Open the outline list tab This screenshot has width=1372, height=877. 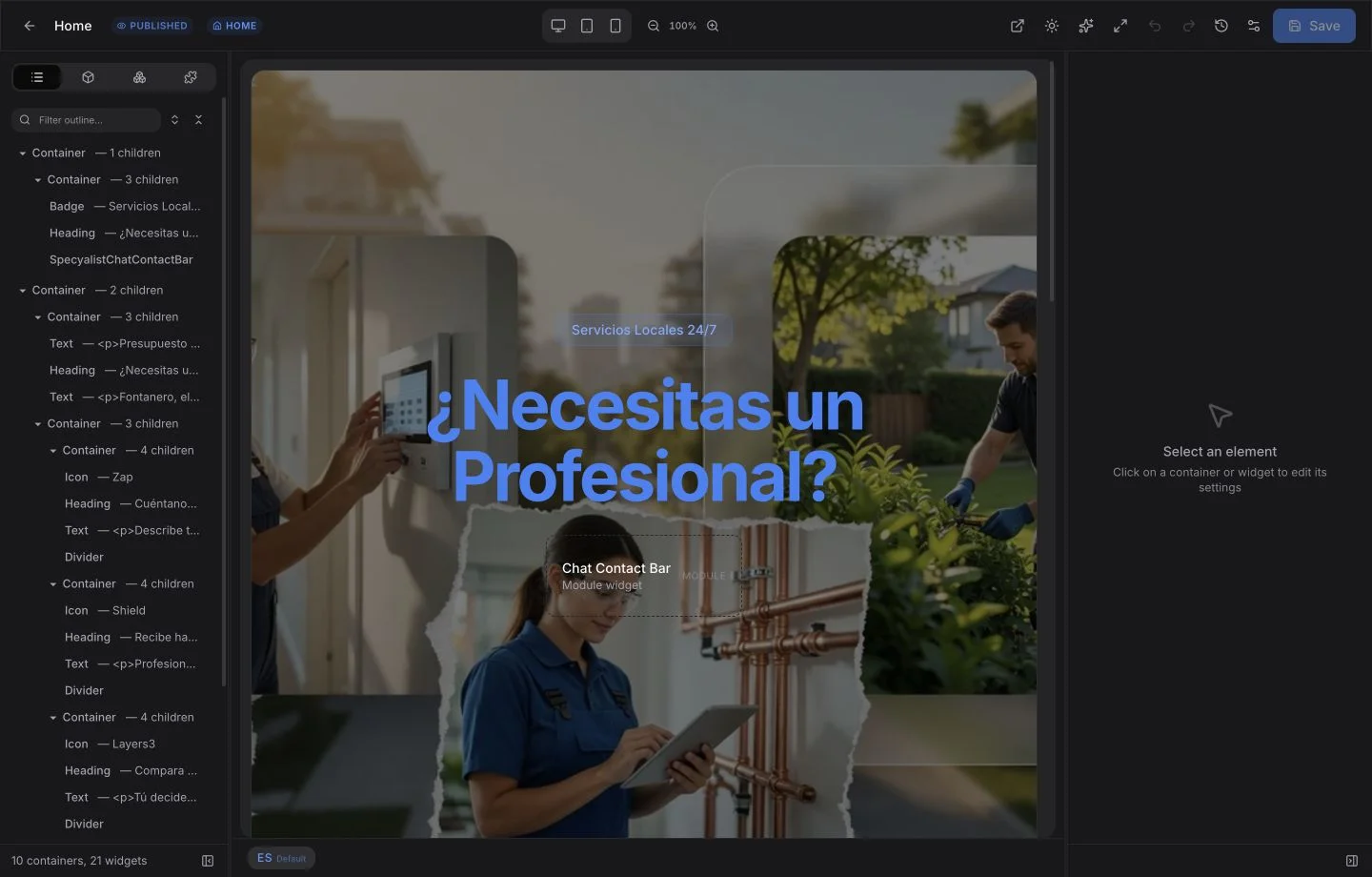[x=37, y=77]
